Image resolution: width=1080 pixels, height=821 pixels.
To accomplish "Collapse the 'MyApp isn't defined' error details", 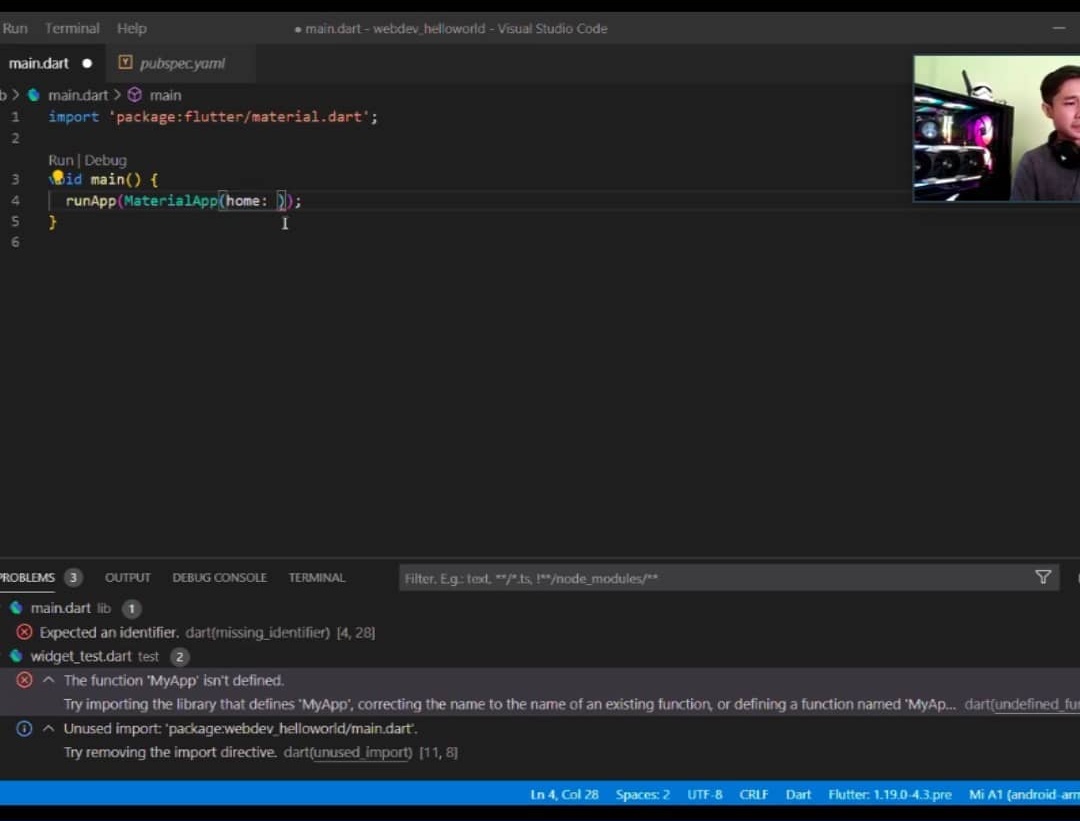I will click(x=48, y=680).
